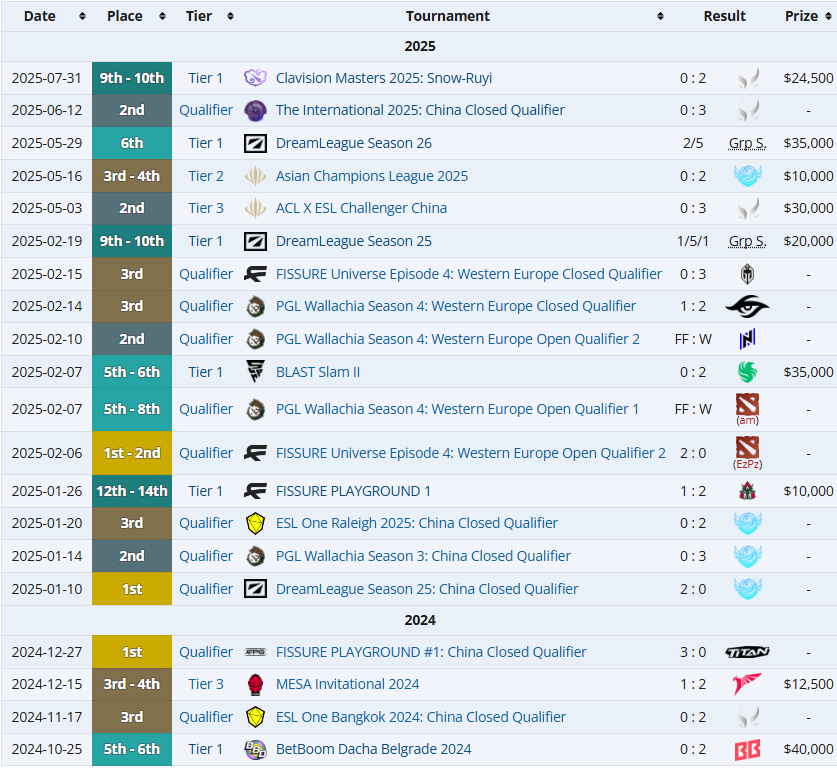The height and width of the screenshot is (768, 837).
Task: Click the Titan opponent logo for FISSURE PLAYGROUND #1
Action: [x=747, y=652]
